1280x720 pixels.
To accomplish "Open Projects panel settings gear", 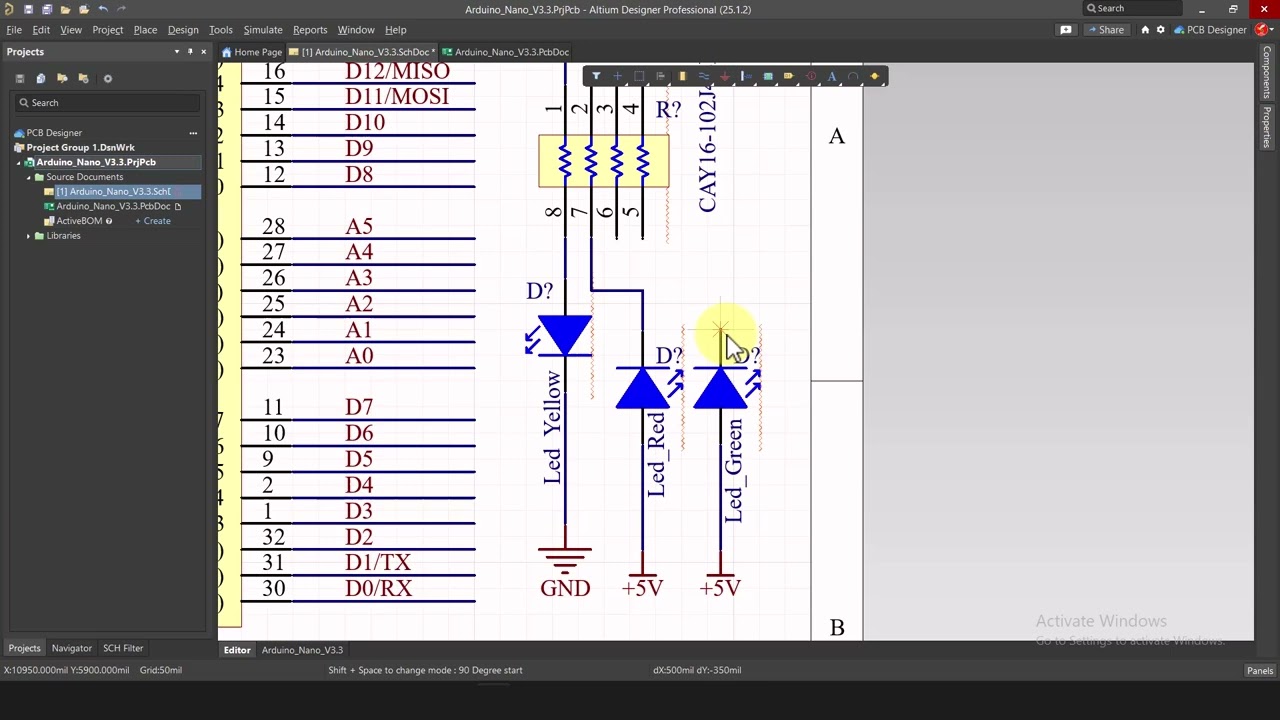I will [108, 78].
